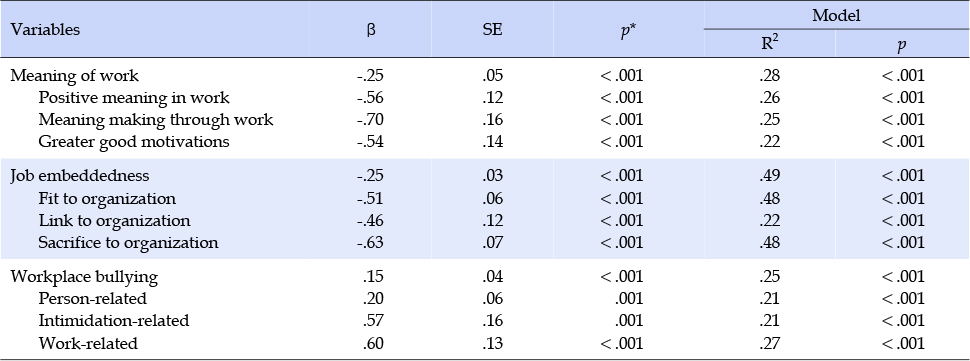Select the β column header

tap(371, 30)
